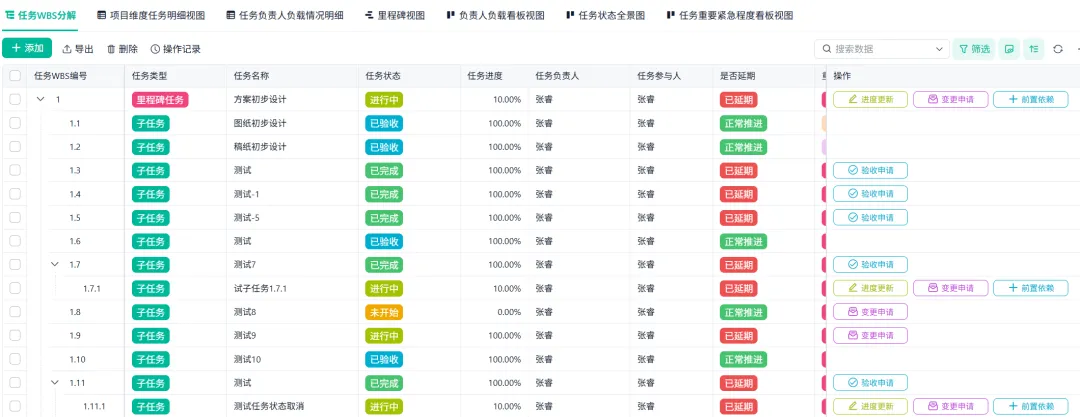Click the task name 试子任务1.7.1
This screenshot has height=417, width=1080.
[x=260, y=288]
